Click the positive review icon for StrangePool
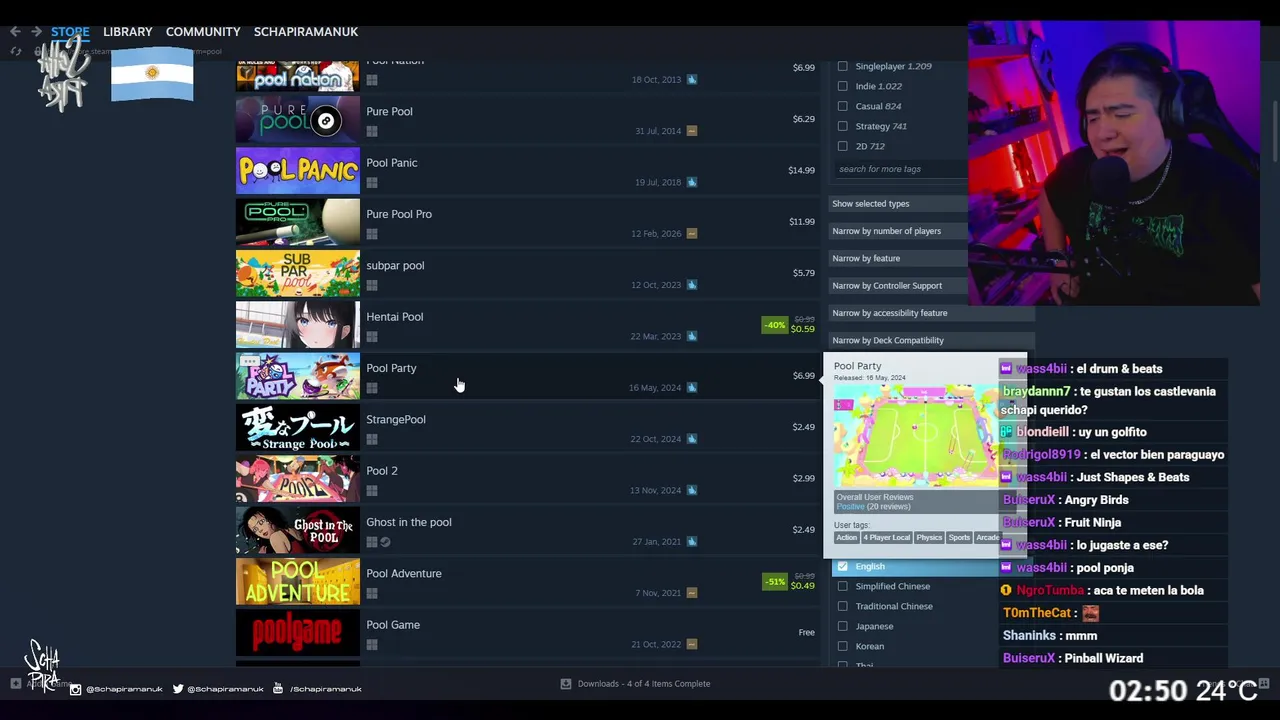The height and width of the screenshot is (720, 1280). (691, 439)
